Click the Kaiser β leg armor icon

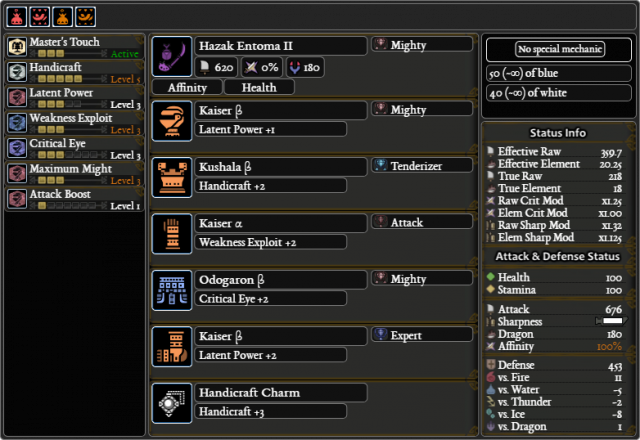click(172, 347)
